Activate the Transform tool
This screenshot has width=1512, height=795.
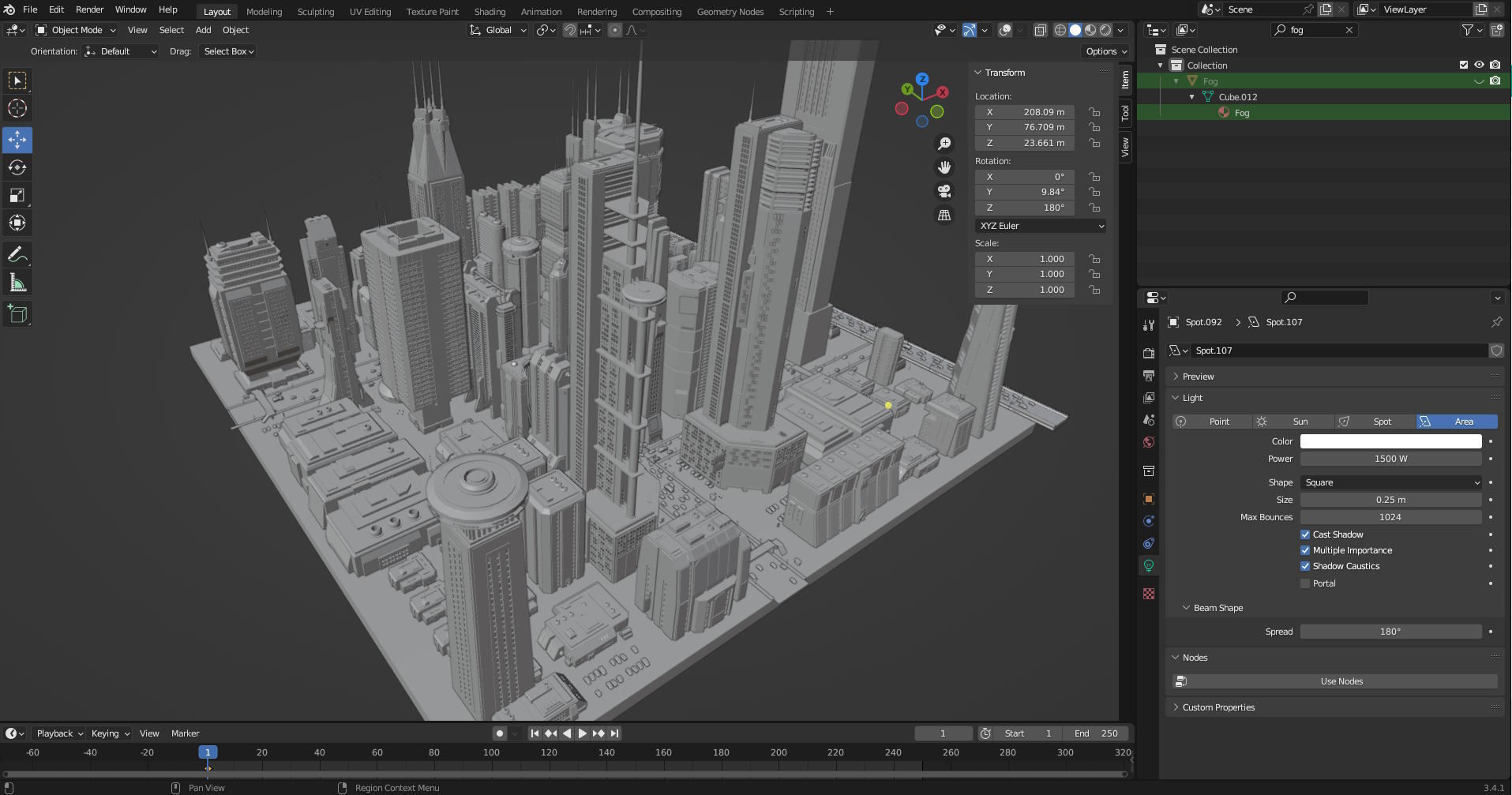coord(17,223)
